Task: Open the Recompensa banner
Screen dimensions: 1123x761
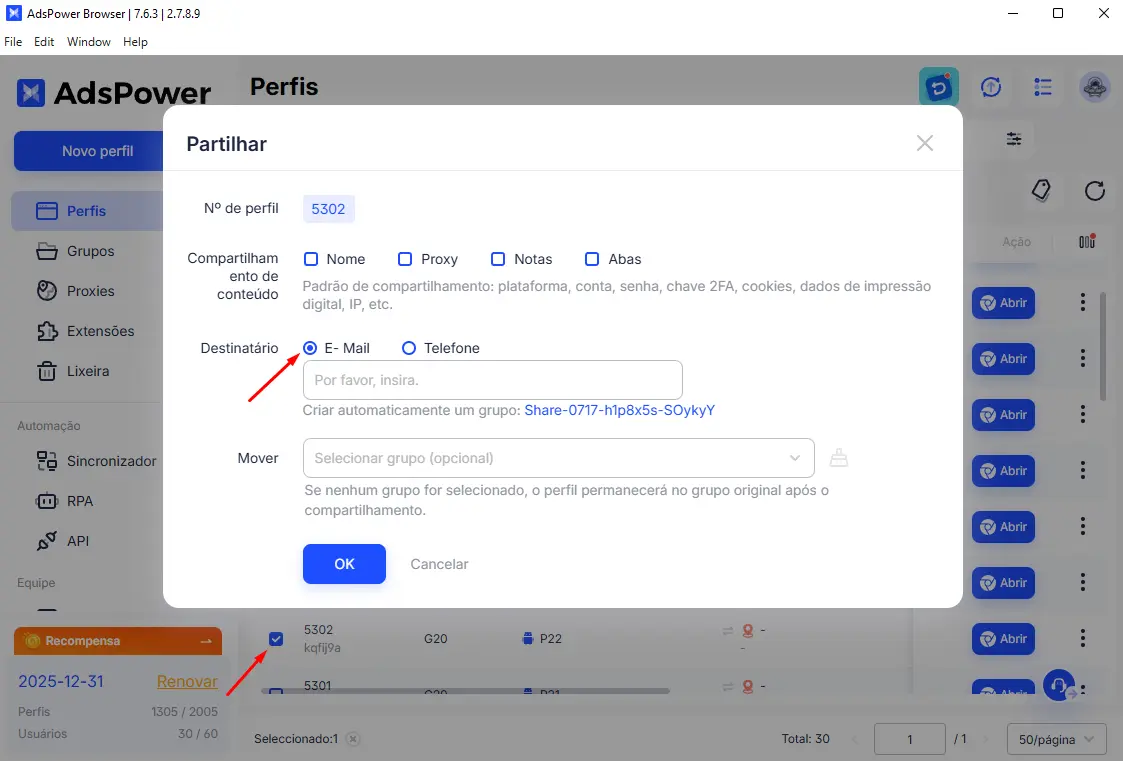Action: [118, 641]
